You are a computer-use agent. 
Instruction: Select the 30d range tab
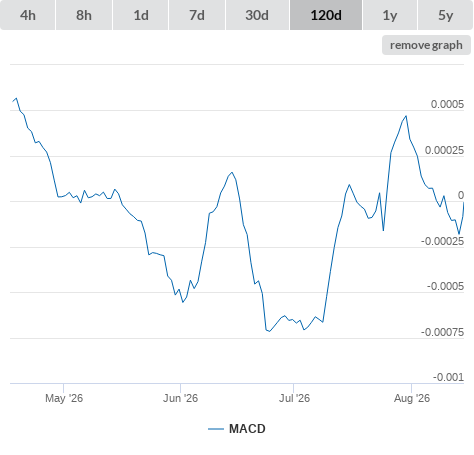pos(257,15)
